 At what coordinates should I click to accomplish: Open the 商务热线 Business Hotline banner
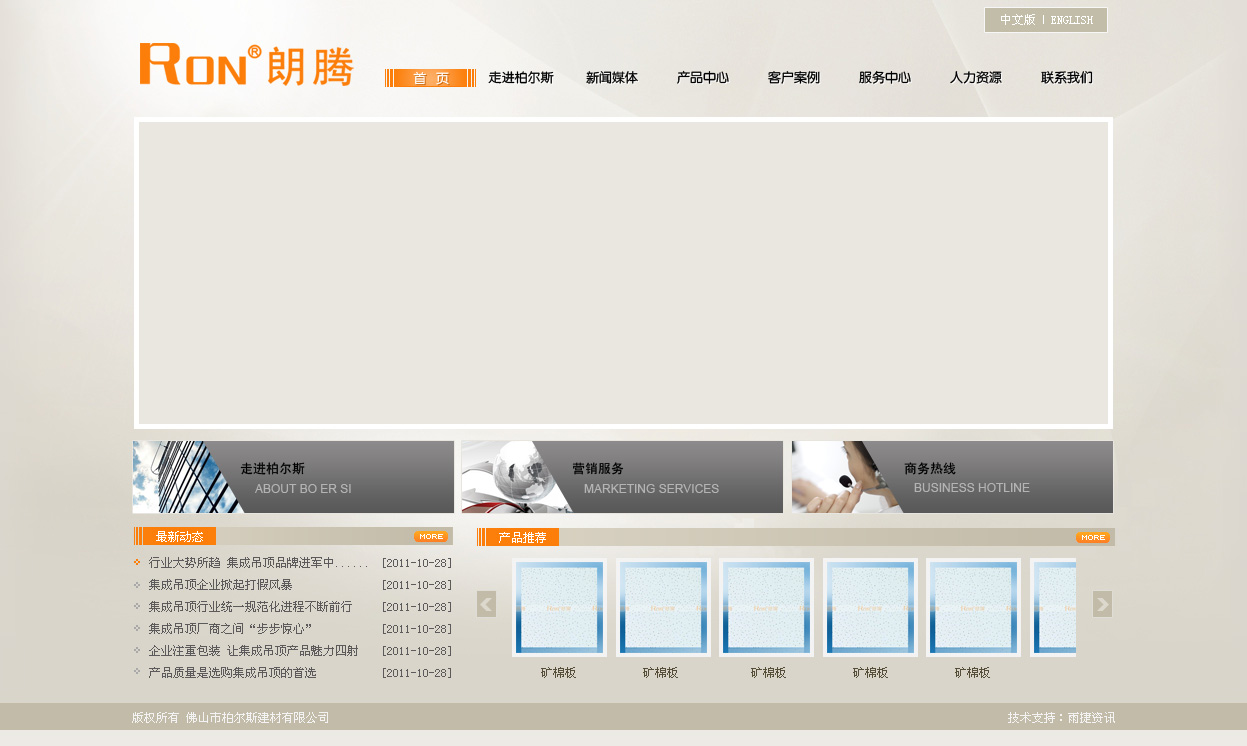(952, 477)
